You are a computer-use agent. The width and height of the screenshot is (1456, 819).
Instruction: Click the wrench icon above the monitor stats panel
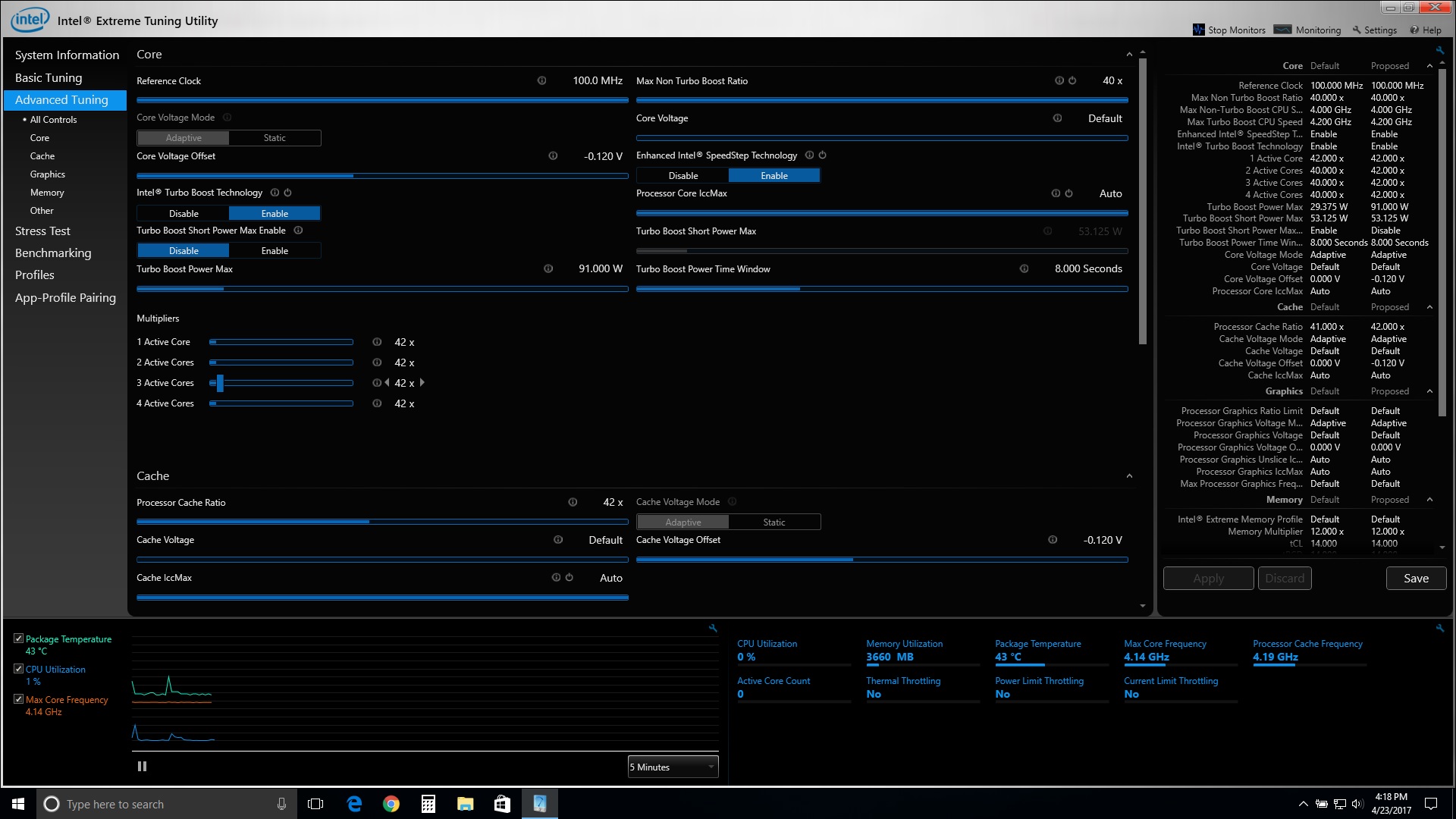click(1440, 628)
